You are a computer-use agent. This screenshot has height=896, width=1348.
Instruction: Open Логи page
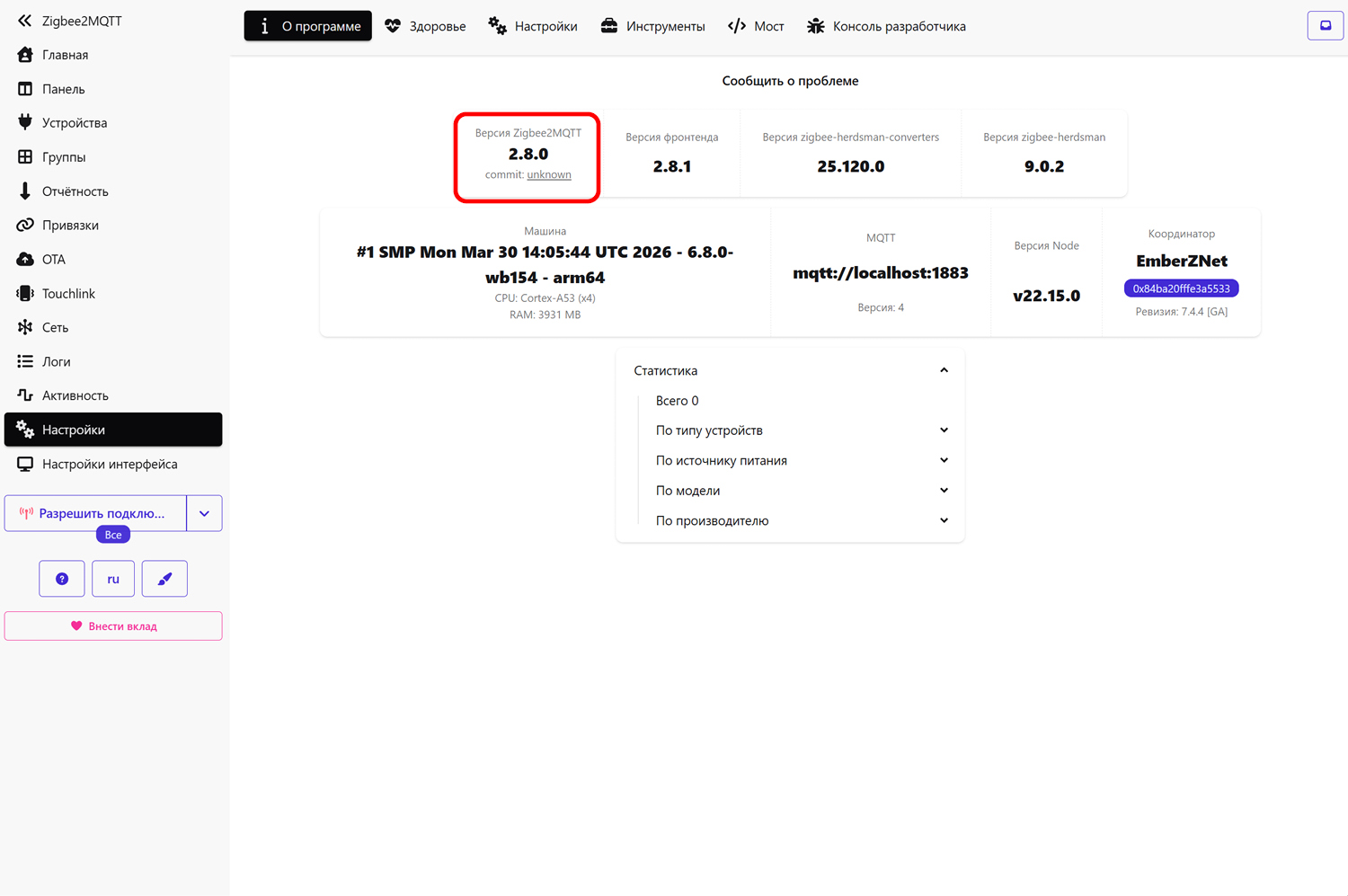click(x=113, y=362)
